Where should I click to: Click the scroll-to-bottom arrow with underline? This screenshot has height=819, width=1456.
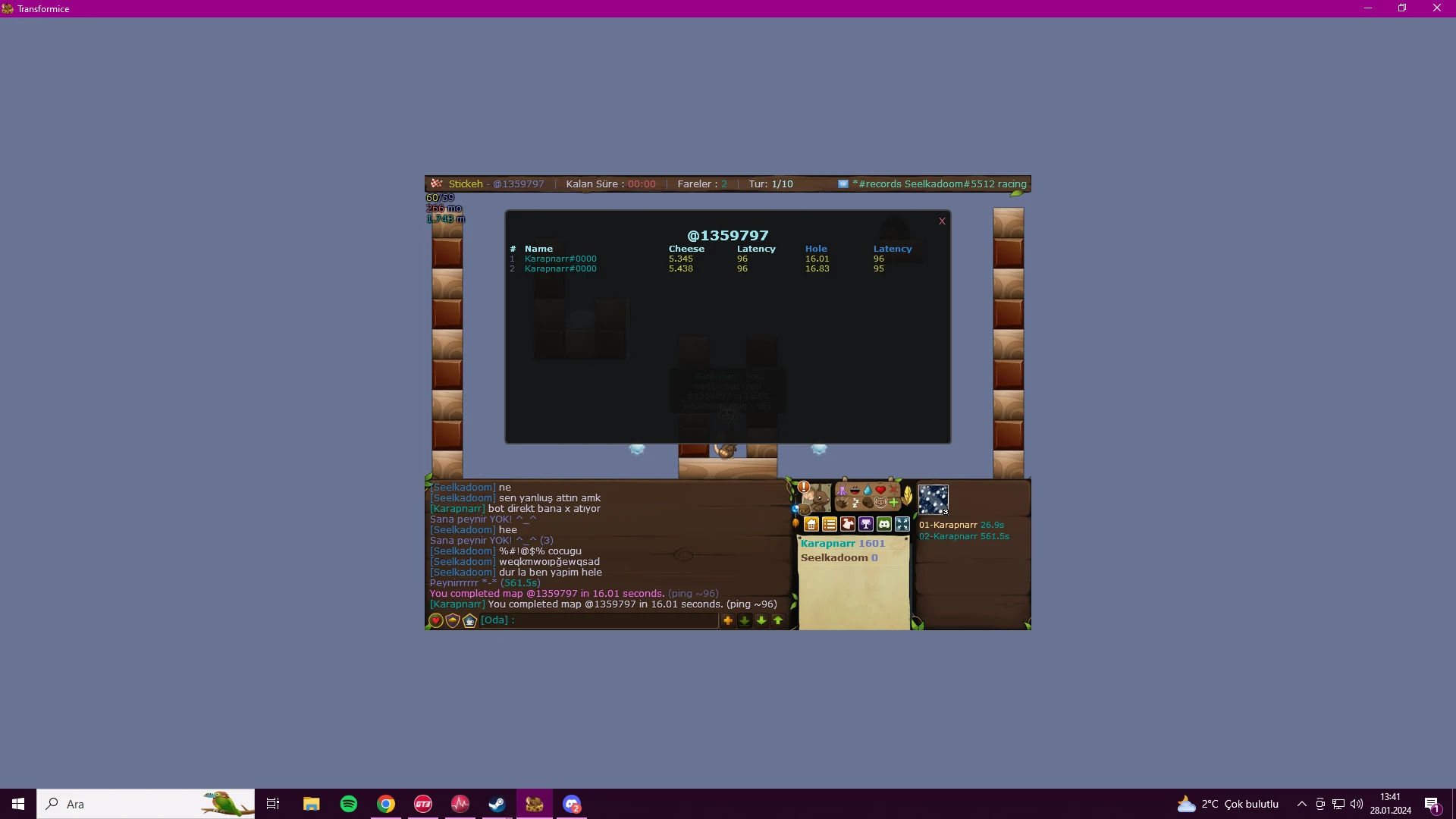point(745,620)
